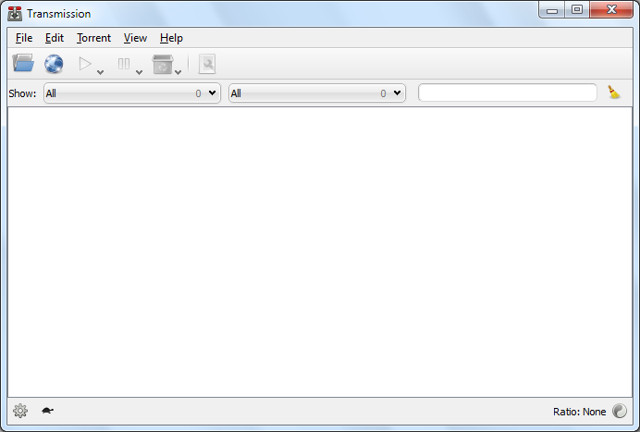Click the torrent search text field

coord(507,93)
